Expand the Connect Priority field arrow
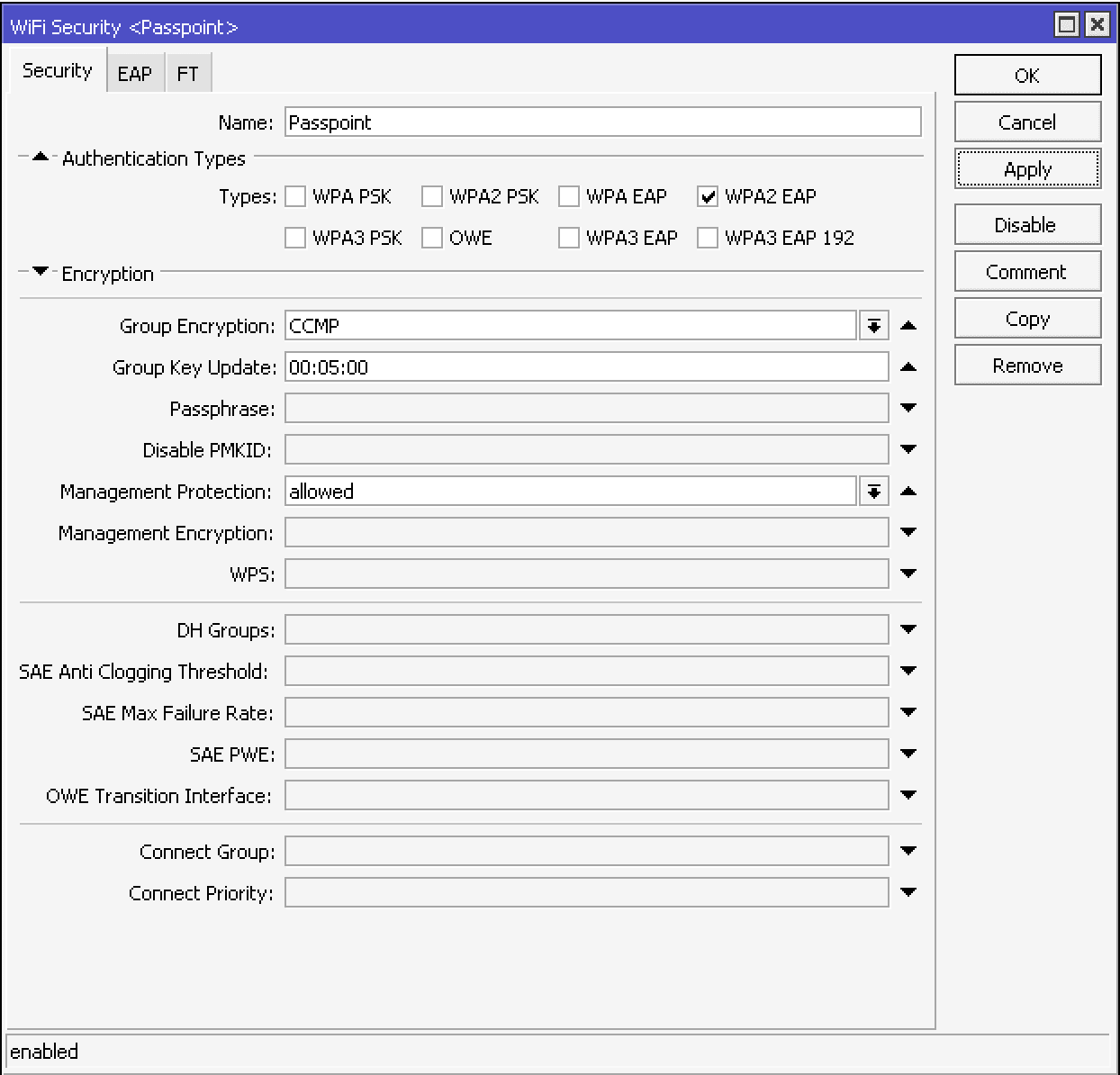This screenshot has width=1120, height=1075. (x=908, y=893)
